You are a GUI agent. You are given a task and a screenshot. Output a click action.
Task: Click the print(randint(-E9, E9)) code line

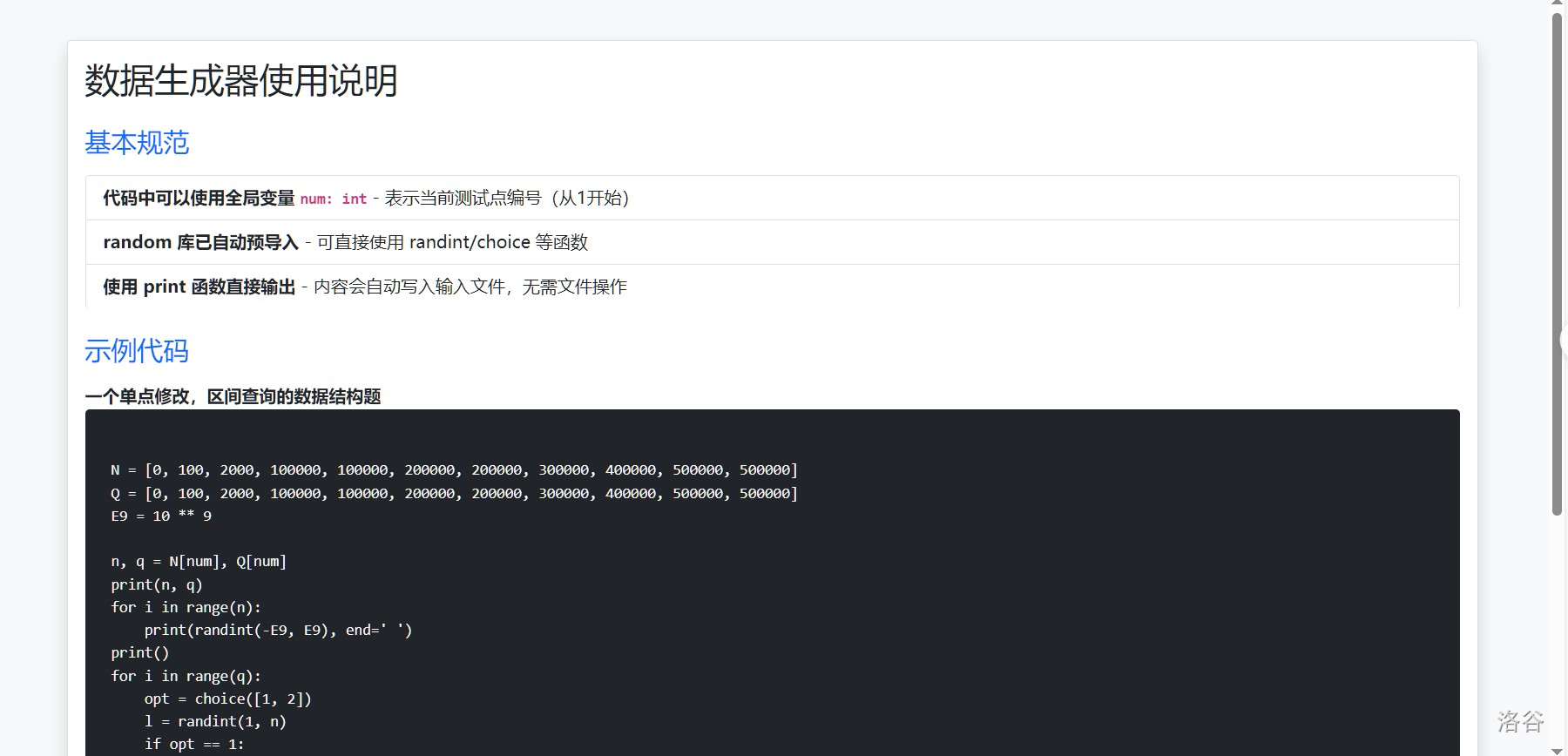[x=278, y=631]
